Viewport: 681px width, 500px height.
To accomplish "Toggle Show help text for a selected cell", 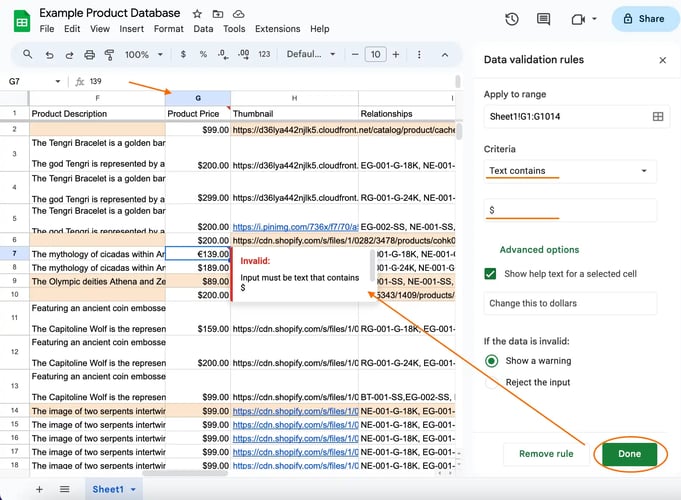I will (x=490, y=274).
